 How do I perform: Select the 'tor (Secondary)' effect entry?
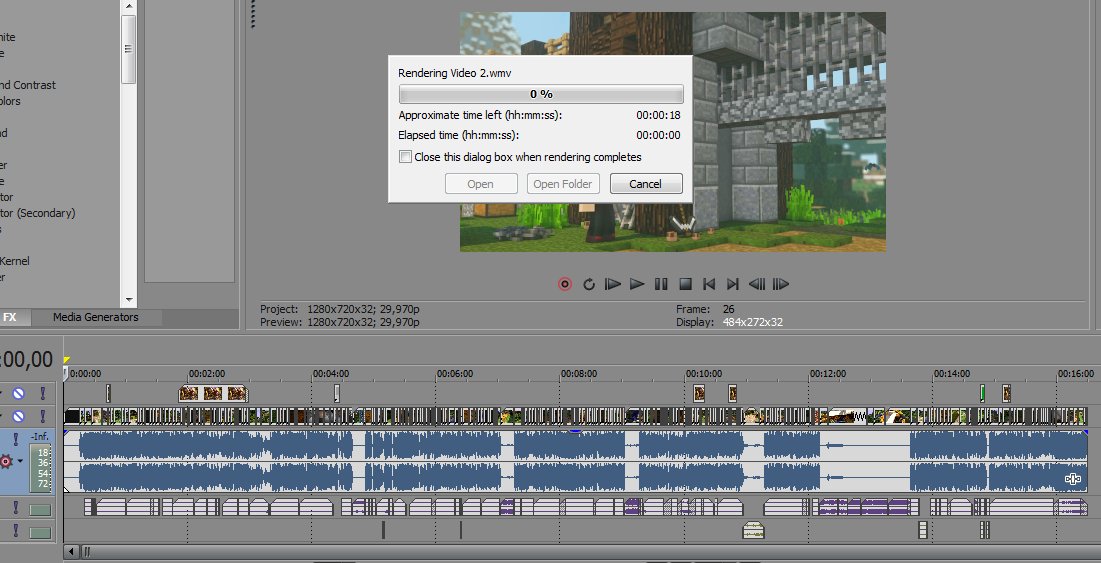37,213
